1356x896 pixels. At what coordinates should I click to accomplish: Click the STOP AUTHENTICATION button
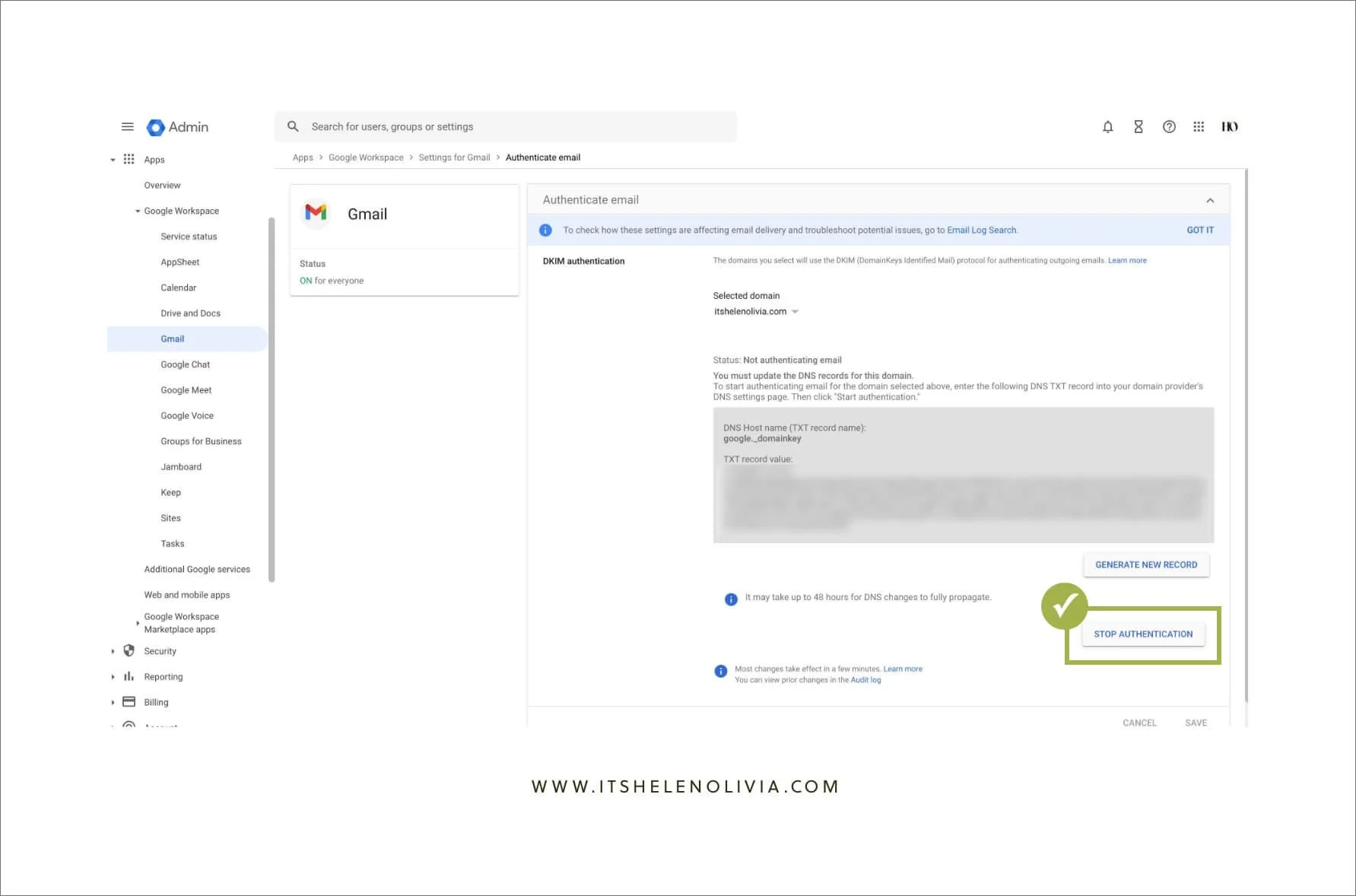(1142, 634)
